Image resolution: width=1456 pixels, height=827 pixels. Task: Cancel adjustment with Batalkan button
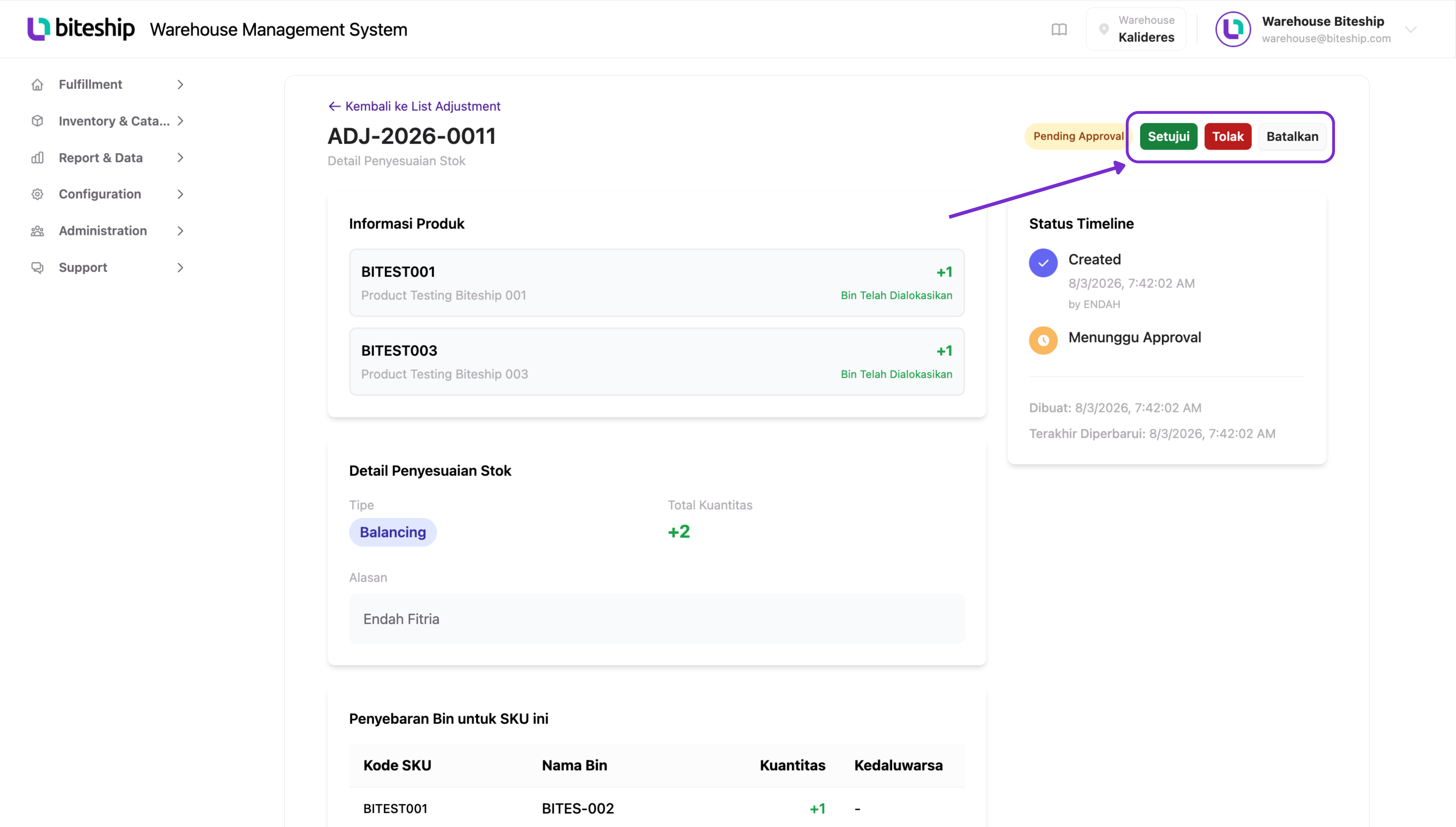pyautogui.click(x=1292, y=136)
